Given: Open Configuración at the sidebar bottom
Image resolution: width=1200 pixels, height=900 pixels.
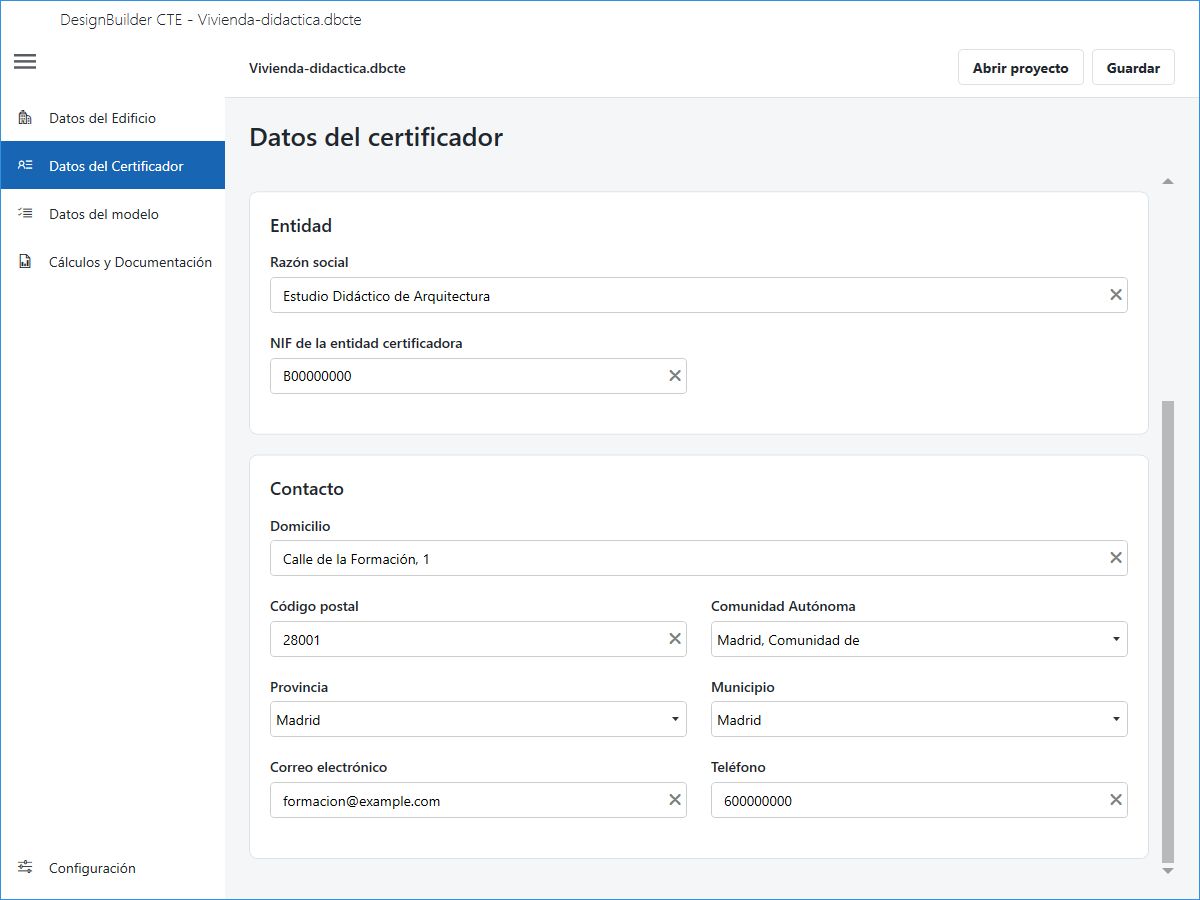Looking at the screenshot, I should 112,868.
